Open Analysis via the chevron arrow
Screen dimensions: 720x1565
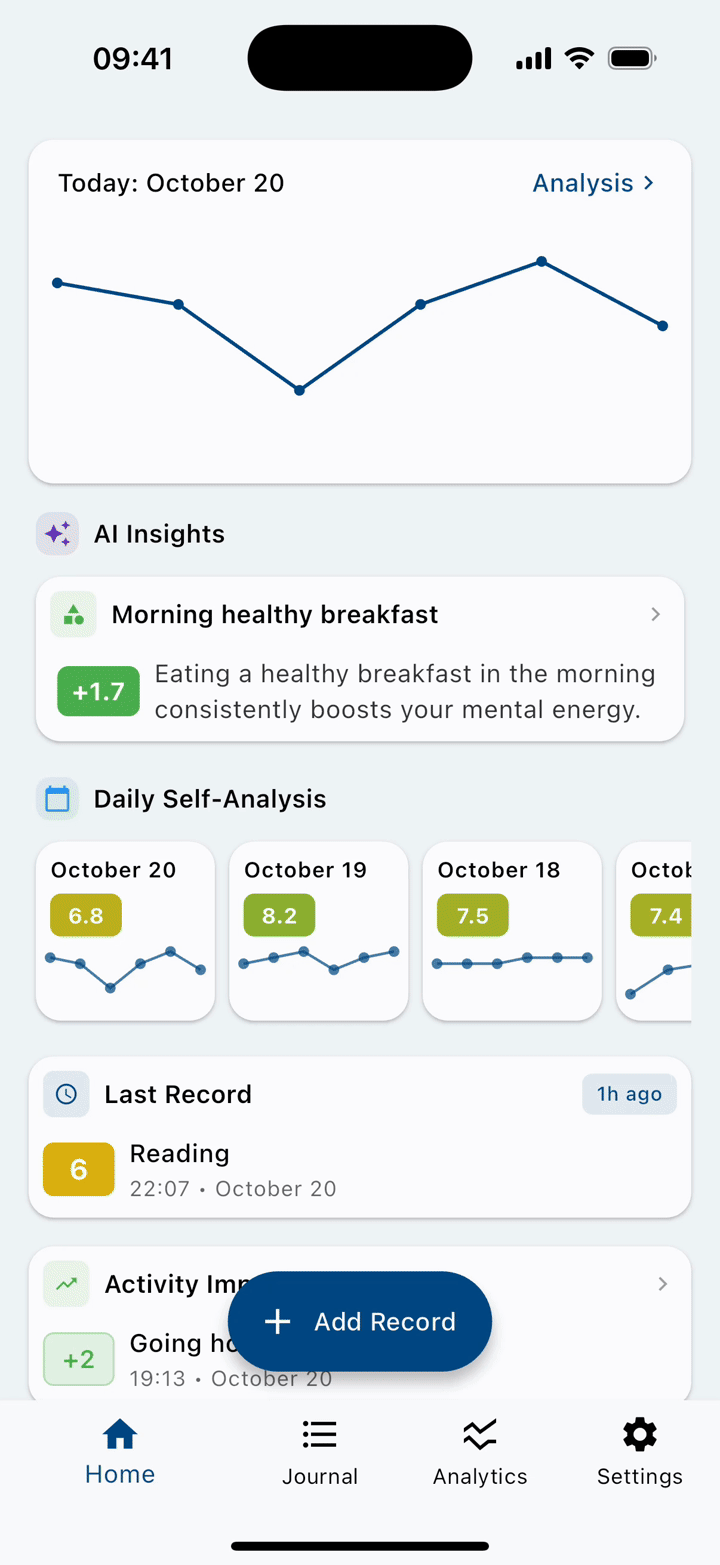[x=648, y=183]
